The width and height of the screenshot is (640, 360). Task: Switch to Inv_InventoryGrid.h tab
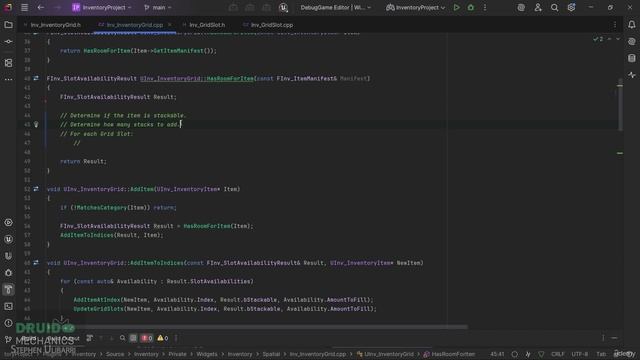[x=52, y=25]
